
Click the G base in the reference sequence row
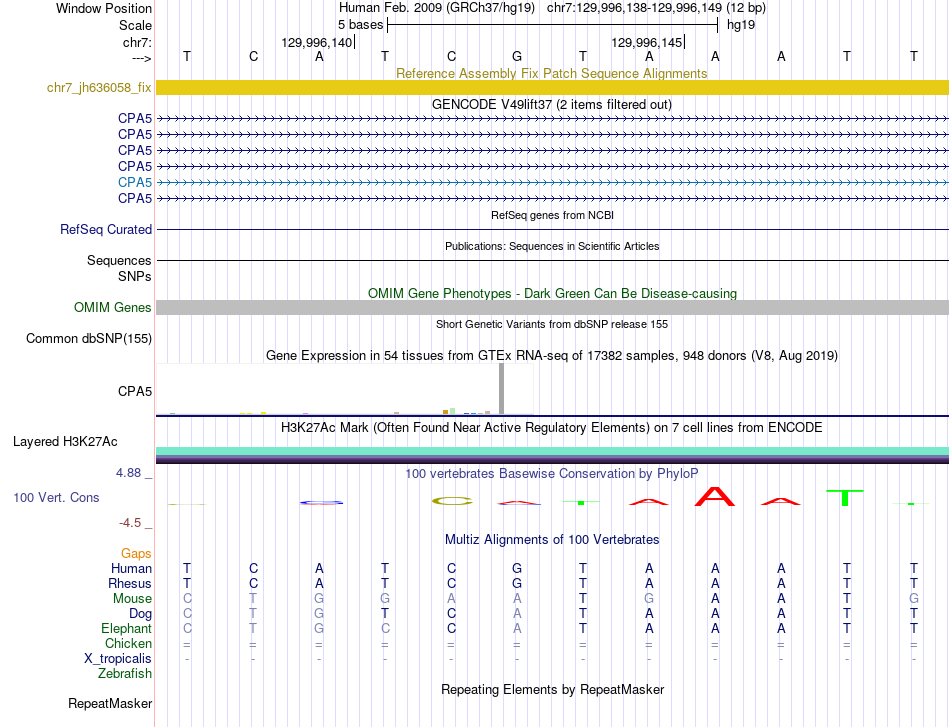pyautogui.click(x=517, y=56)
